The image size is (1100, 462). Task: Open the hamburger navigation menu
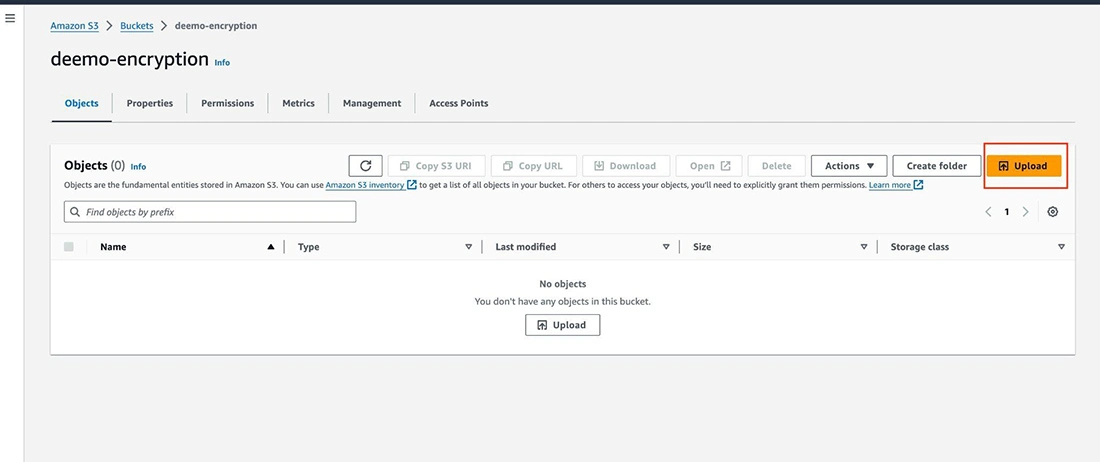[x=10, y=18]
